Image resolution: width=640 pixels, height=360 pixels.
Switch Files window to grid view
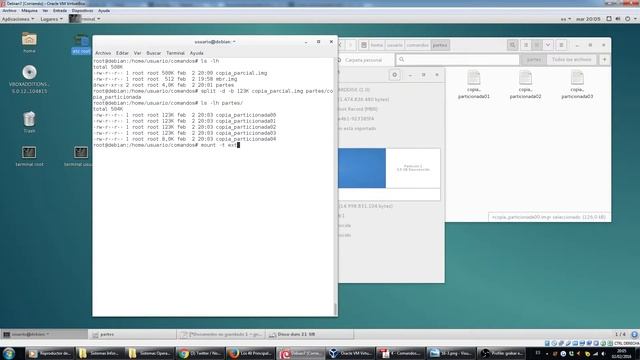537,45
